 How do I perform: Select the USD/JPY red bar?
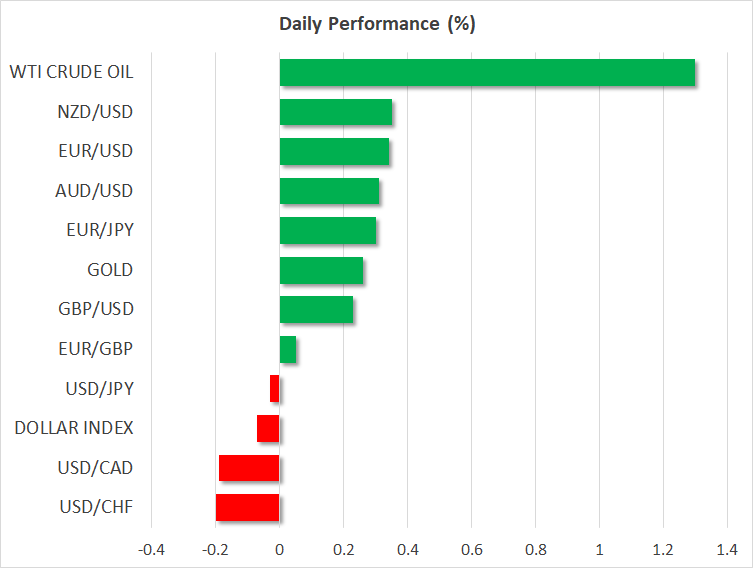tap(275, 389)
